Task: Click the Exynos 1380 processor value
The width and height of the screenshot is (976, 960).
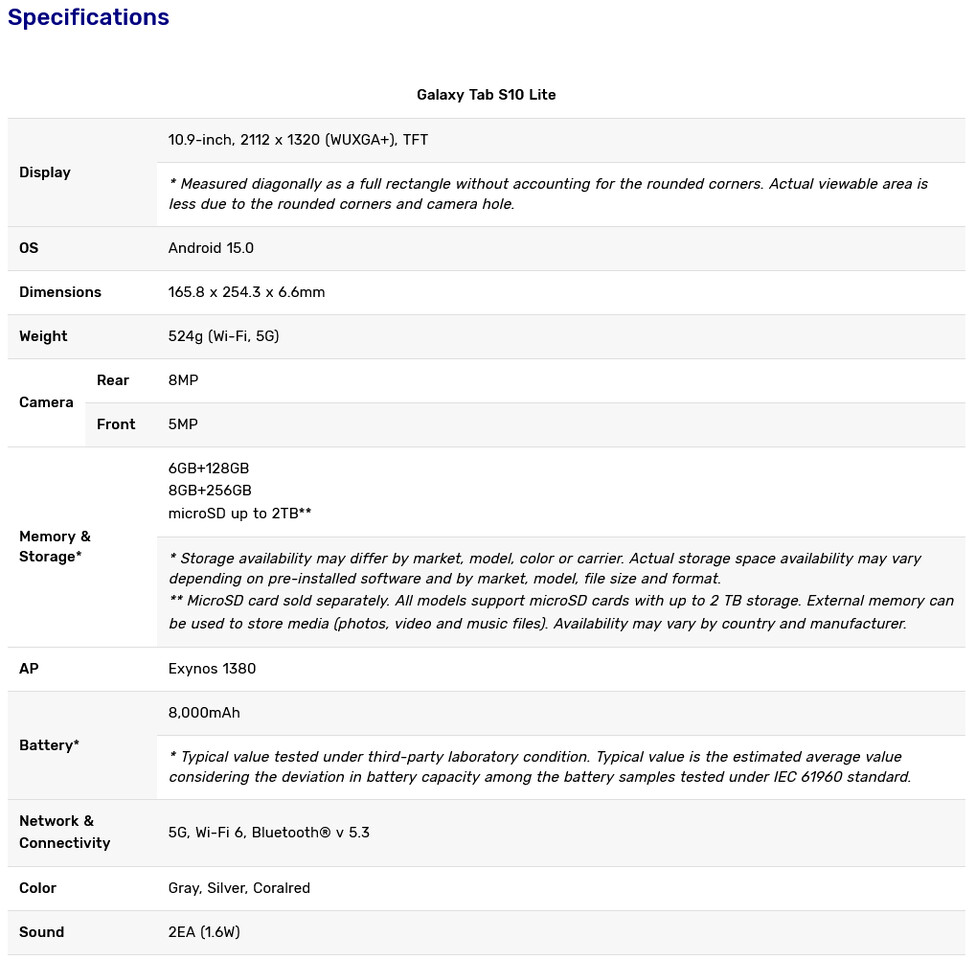Action: coord(212,669)
